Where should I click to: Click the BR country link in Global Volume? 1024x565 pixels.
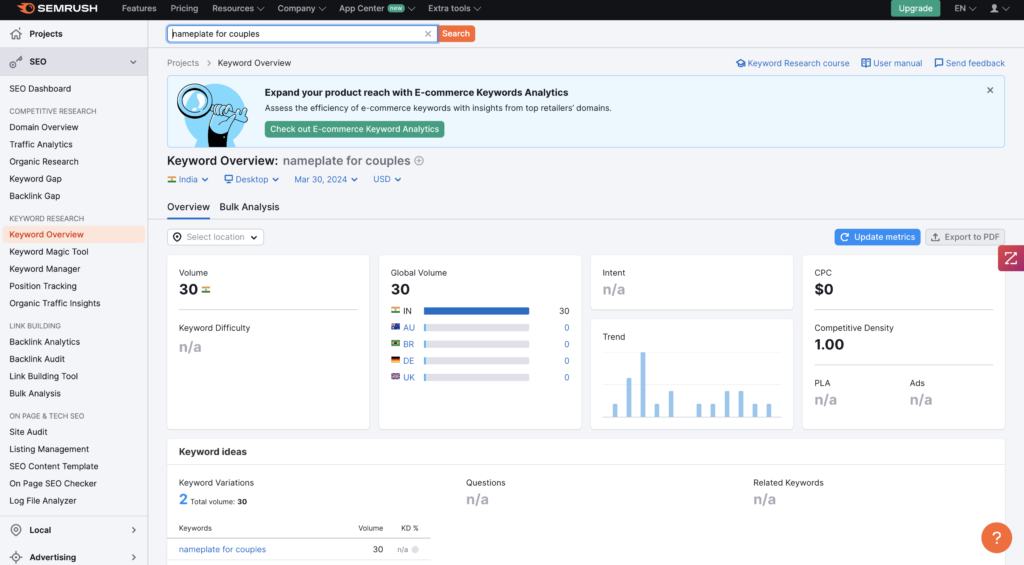[409, 344]
